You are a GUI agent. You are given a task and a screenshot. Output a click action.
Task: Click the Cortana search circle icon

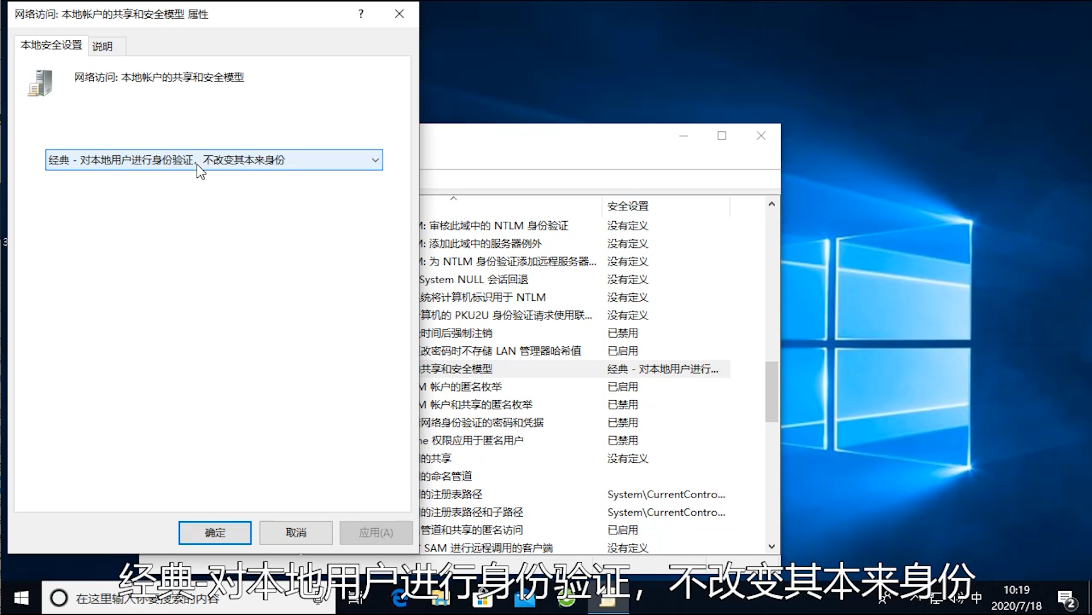(x=58, y=598)
